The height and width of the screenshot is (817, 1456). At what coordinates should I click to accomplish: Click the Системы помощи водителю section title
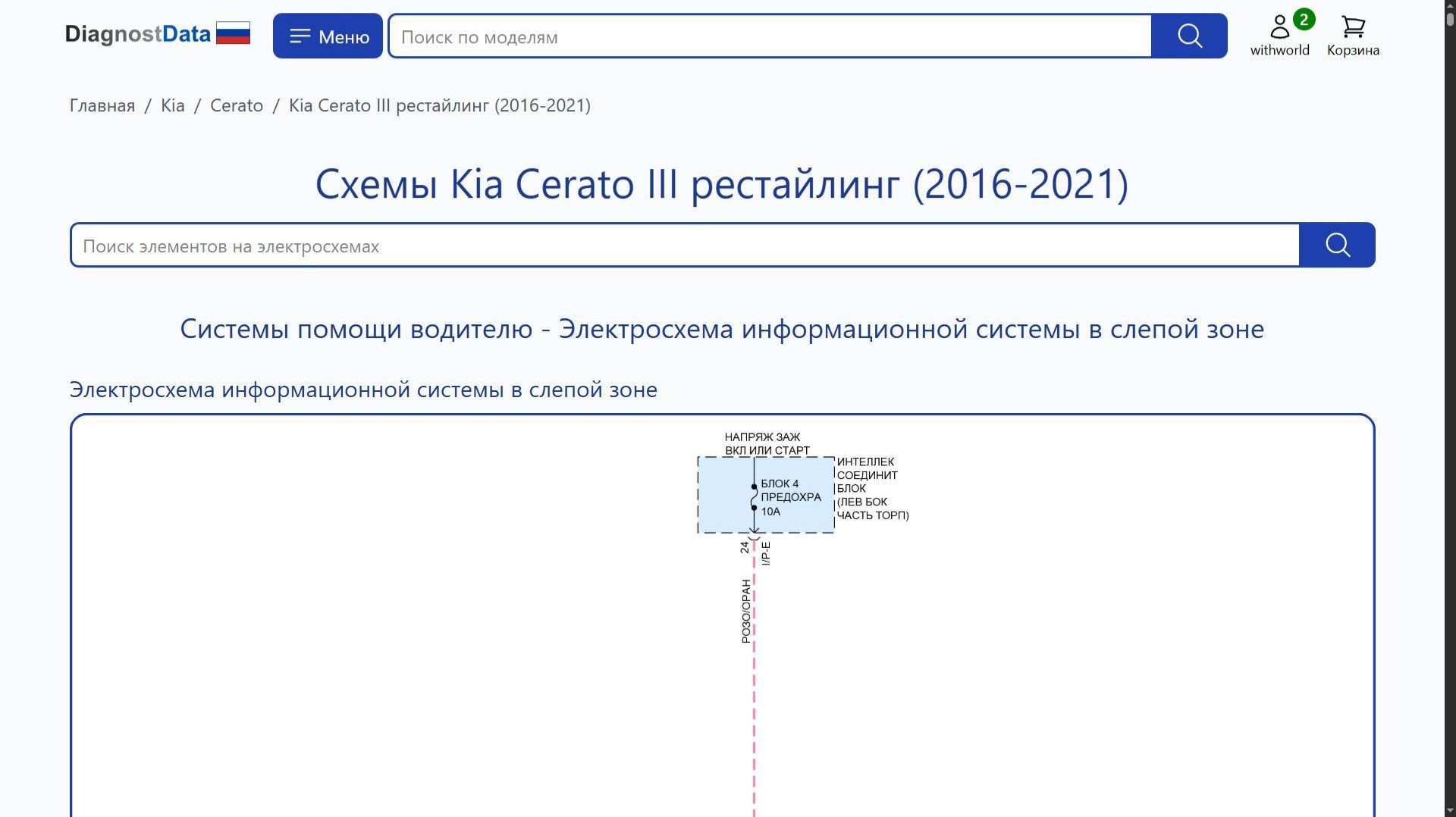click(x=722, y=329)
